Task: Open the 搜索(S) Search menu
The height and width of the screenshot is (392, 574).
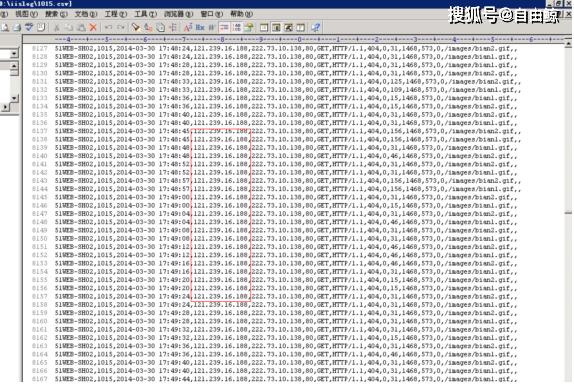Action: pyautogui.click(x=56, y=14)
